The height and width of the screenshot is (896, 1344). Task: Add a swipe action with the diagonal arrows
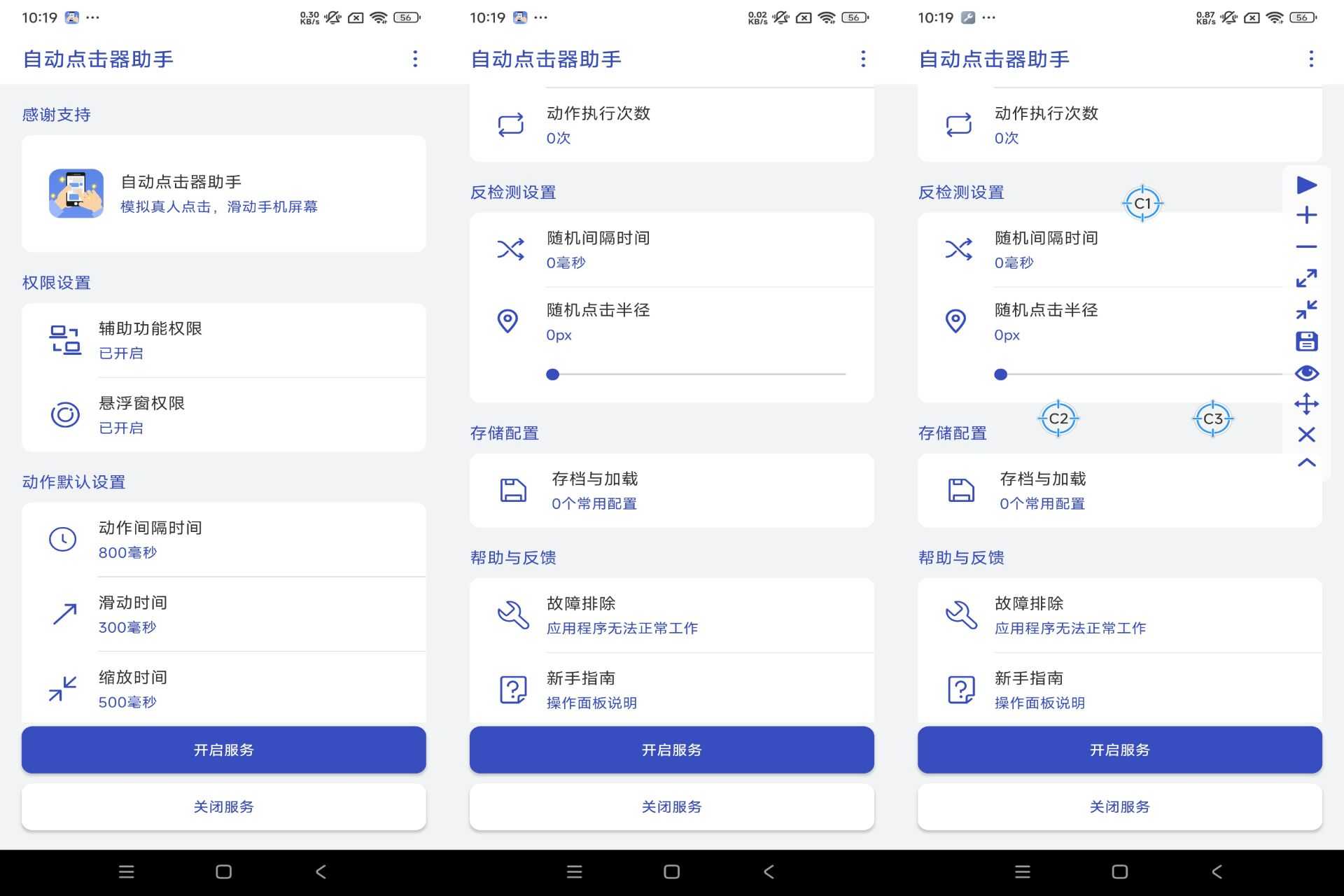point(1306,278)
